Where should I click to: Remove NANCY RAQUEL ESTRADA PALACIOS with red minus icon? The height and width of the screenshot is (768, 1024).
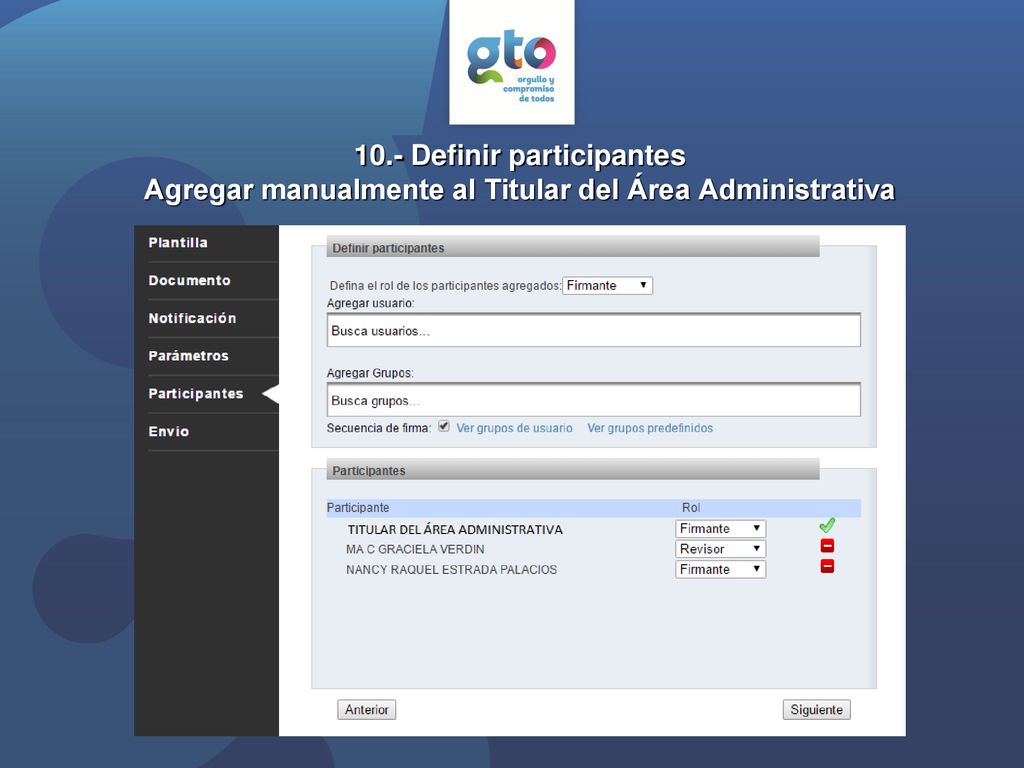click(827, 566)
